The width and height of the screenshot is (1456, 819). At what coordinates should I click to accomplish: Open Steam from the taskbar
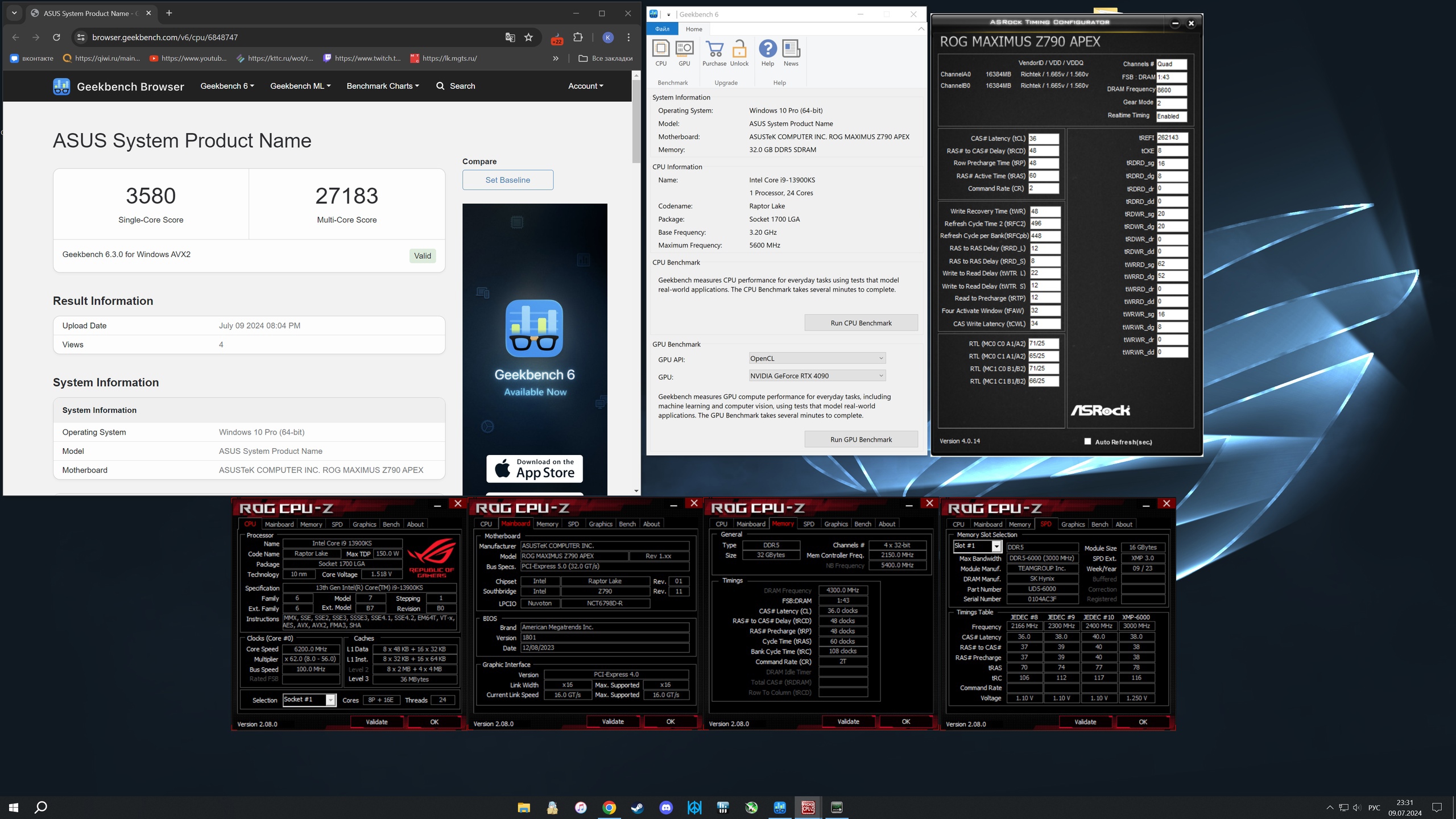click(x=638, y=807)
